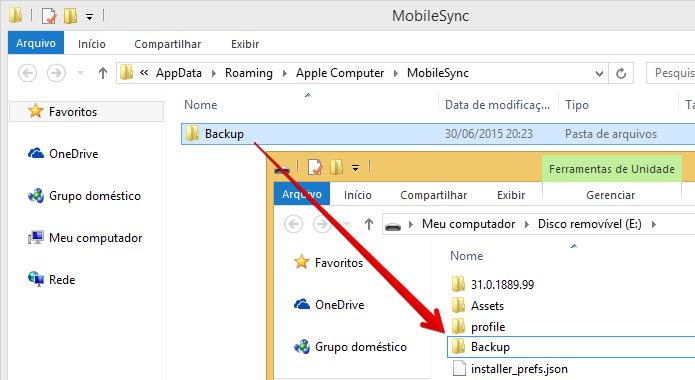This screenshot has height=380, width=695.
Task: Expand the chevron after Disco removível (E:)
Action: (x=654, y=224)
